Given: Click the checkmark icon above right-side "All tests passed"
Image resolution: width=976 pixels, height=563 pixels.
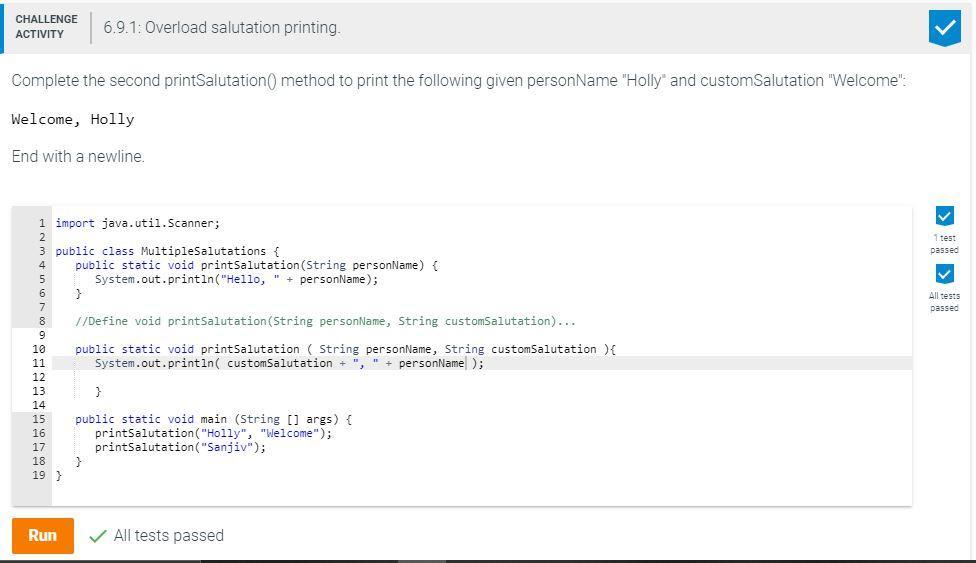Looking at the screenshot, I should click(x=944, y=274).
